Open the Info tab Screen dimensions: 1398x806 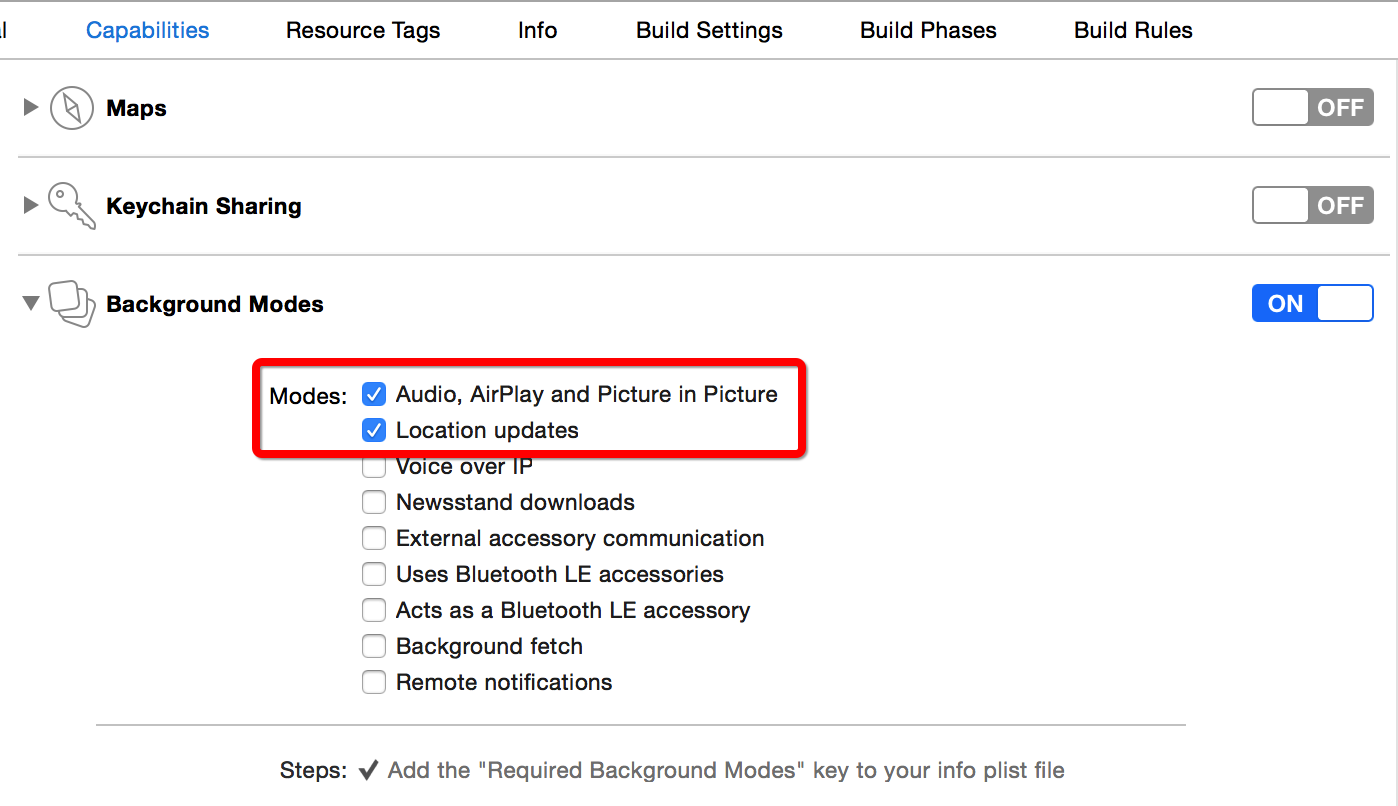tap(537, 30)
